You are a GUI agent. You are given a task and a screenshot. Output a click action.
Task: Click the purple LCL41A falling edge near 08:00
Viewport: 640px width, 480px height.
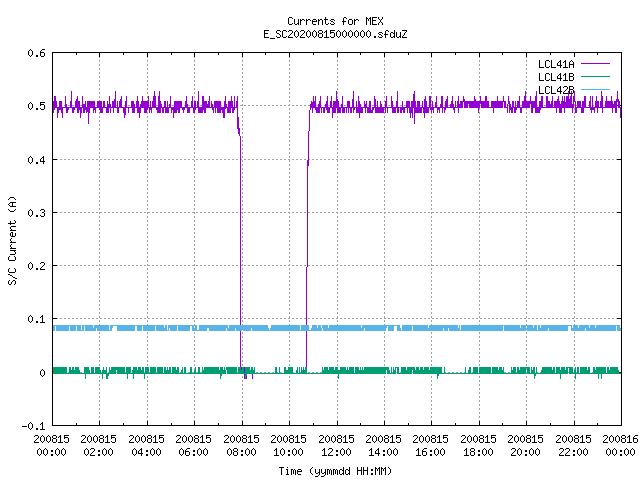[240, 245]
